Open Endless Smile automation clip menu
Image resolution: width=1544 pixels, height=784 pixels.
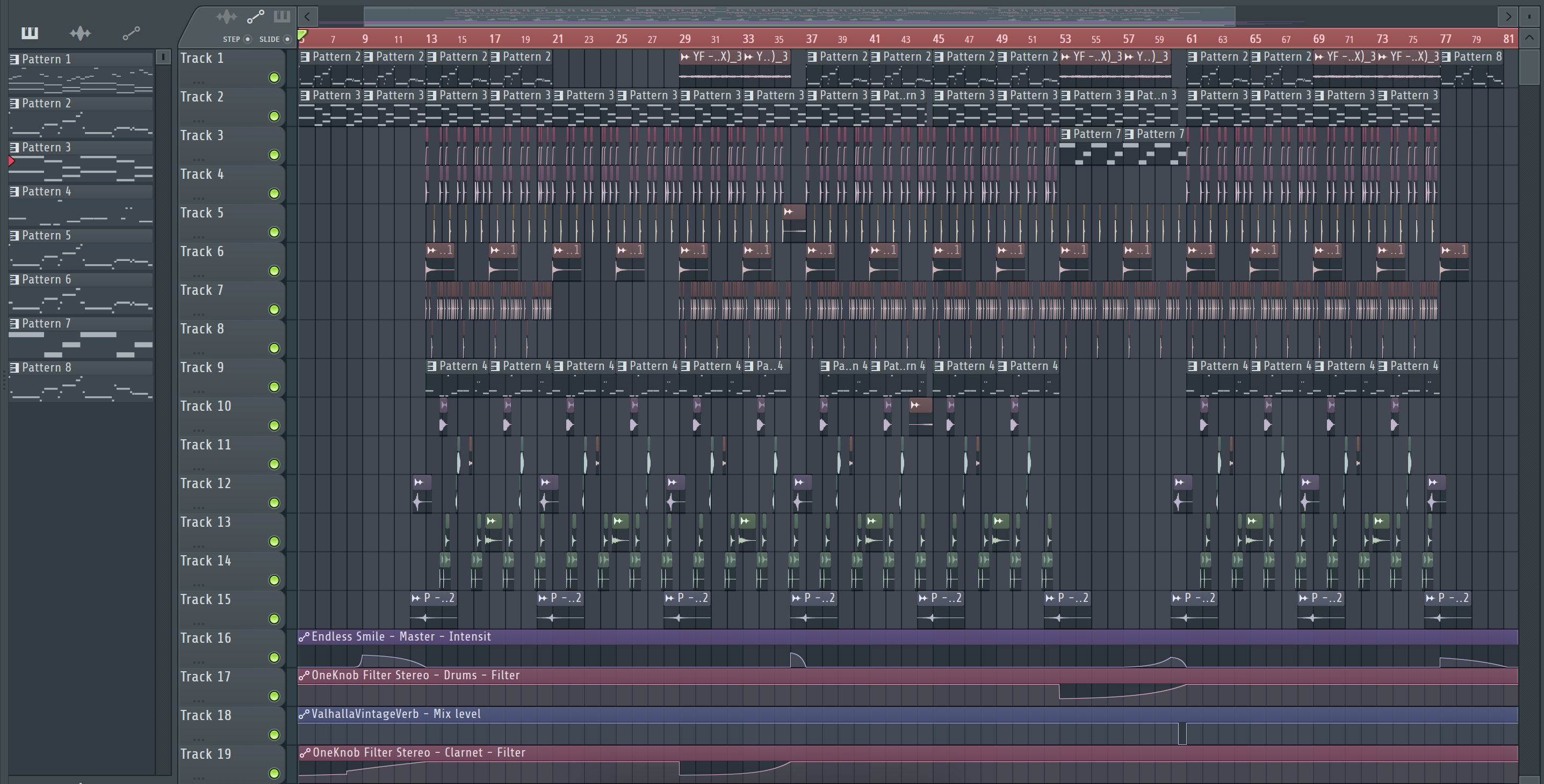(304, 637)
